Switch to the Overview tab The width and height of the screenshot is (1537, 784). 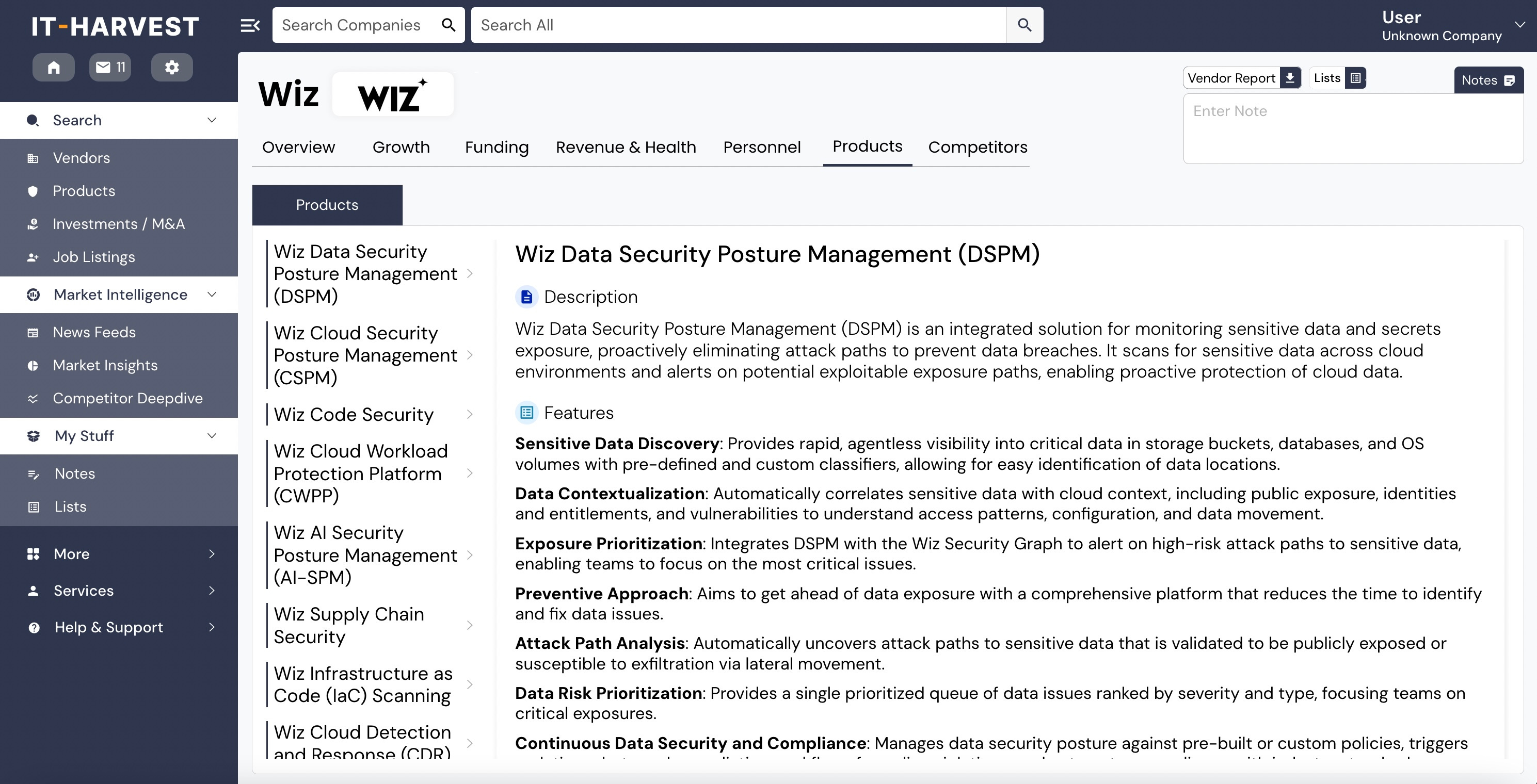298,148
